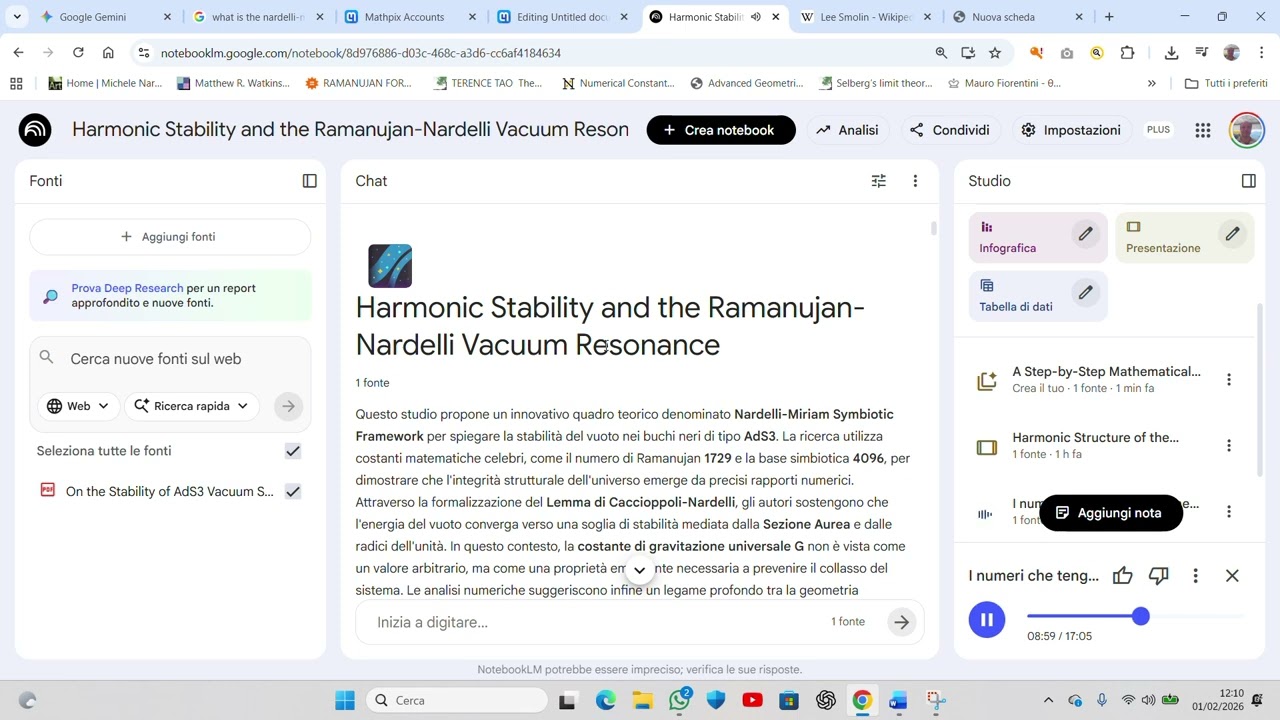Bookmark this page with the star icon
Viewport: 1280px width, 720px height.
pos(995,53)
